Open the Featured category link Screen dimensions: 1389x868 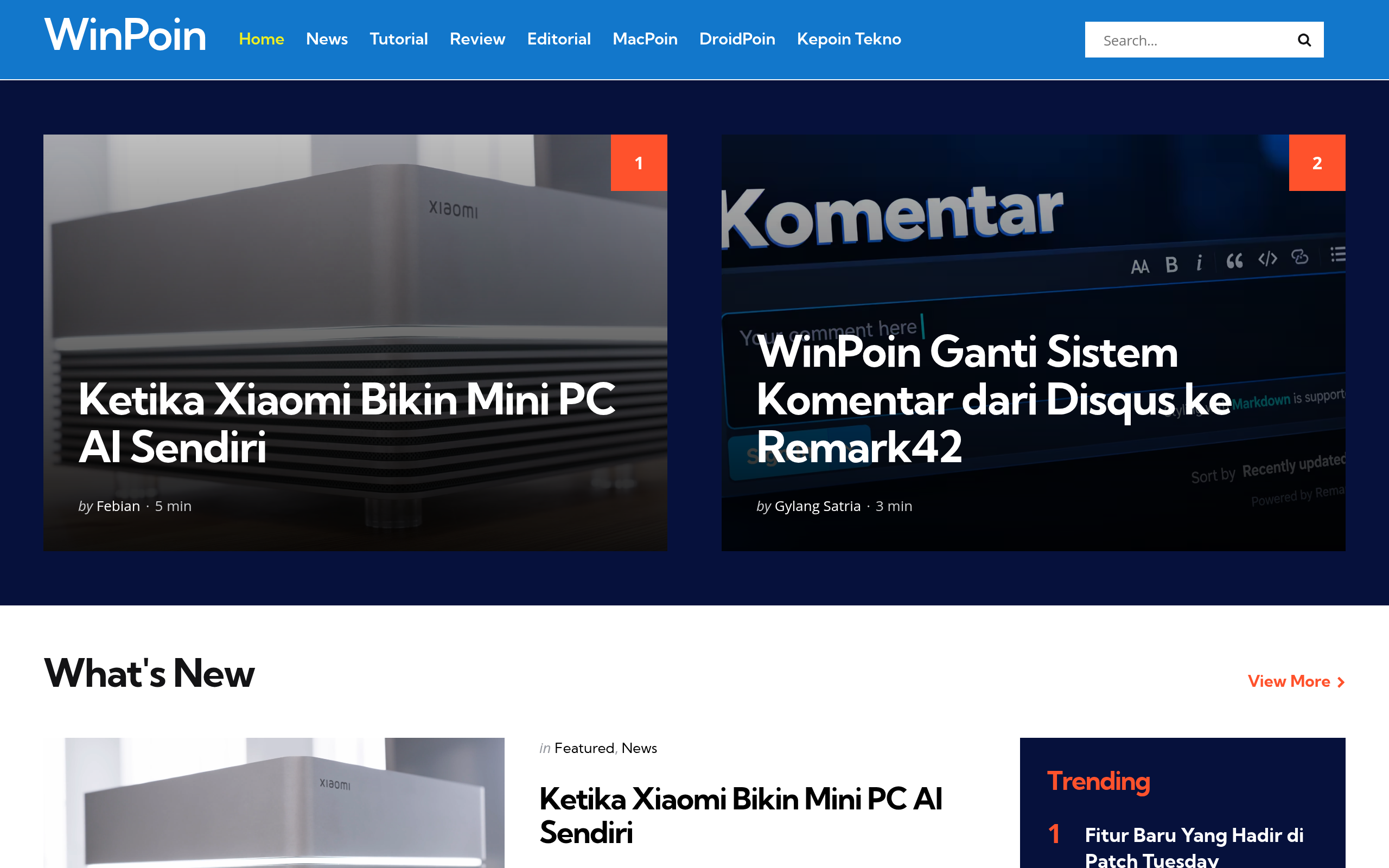tap(584, 748)
